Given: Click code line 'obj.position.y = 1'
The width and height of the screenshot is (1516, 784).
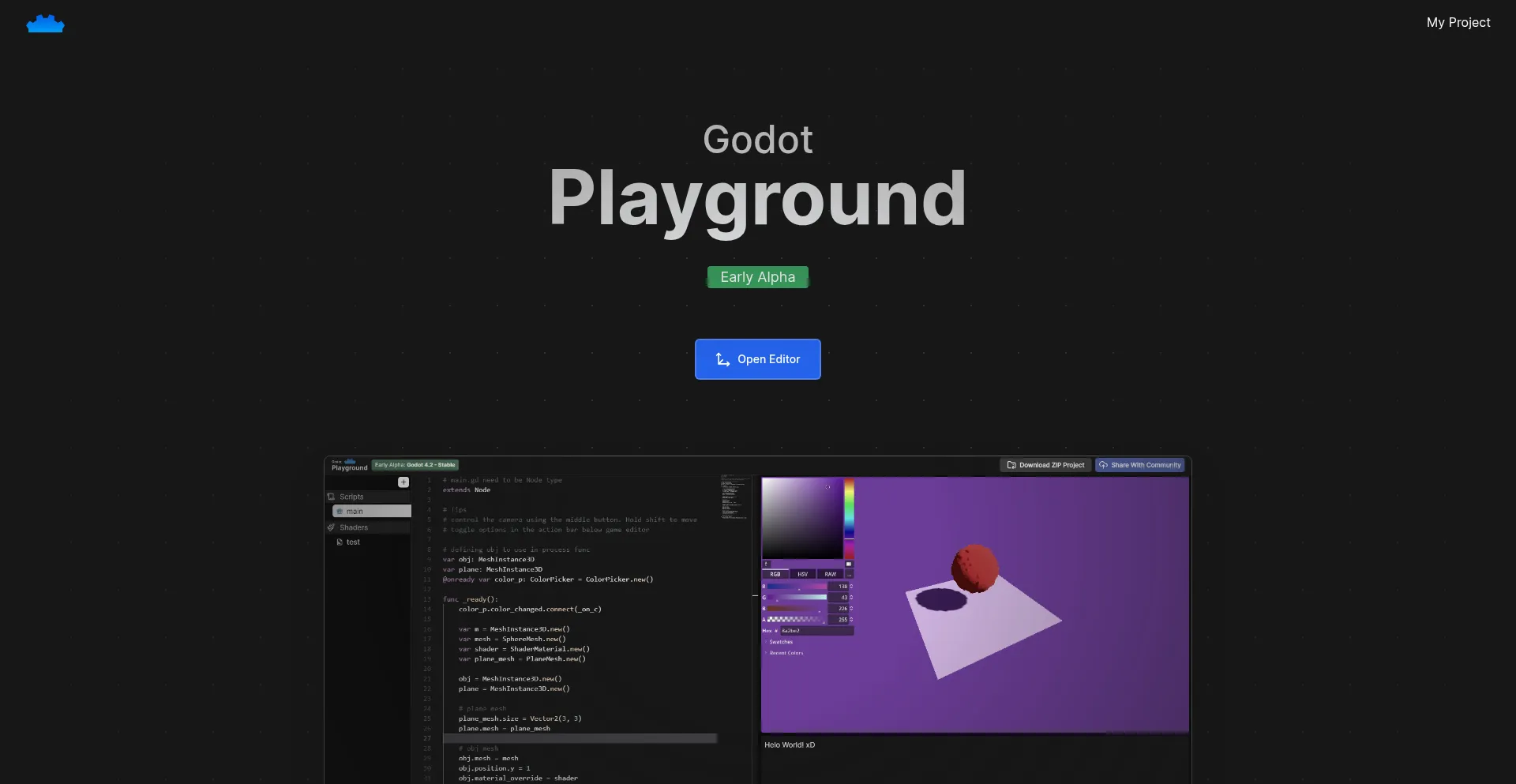Looking at the screenshot, I should coord(494,768).
